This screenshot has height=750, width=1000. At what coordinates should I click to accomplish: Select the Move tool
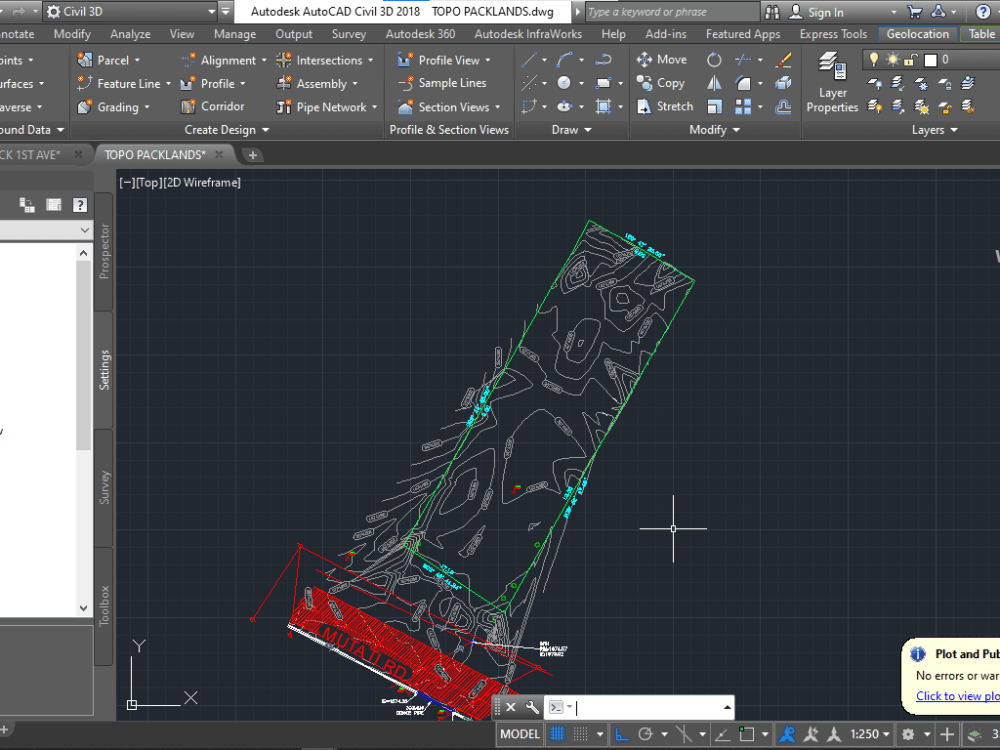click(662, 59)
